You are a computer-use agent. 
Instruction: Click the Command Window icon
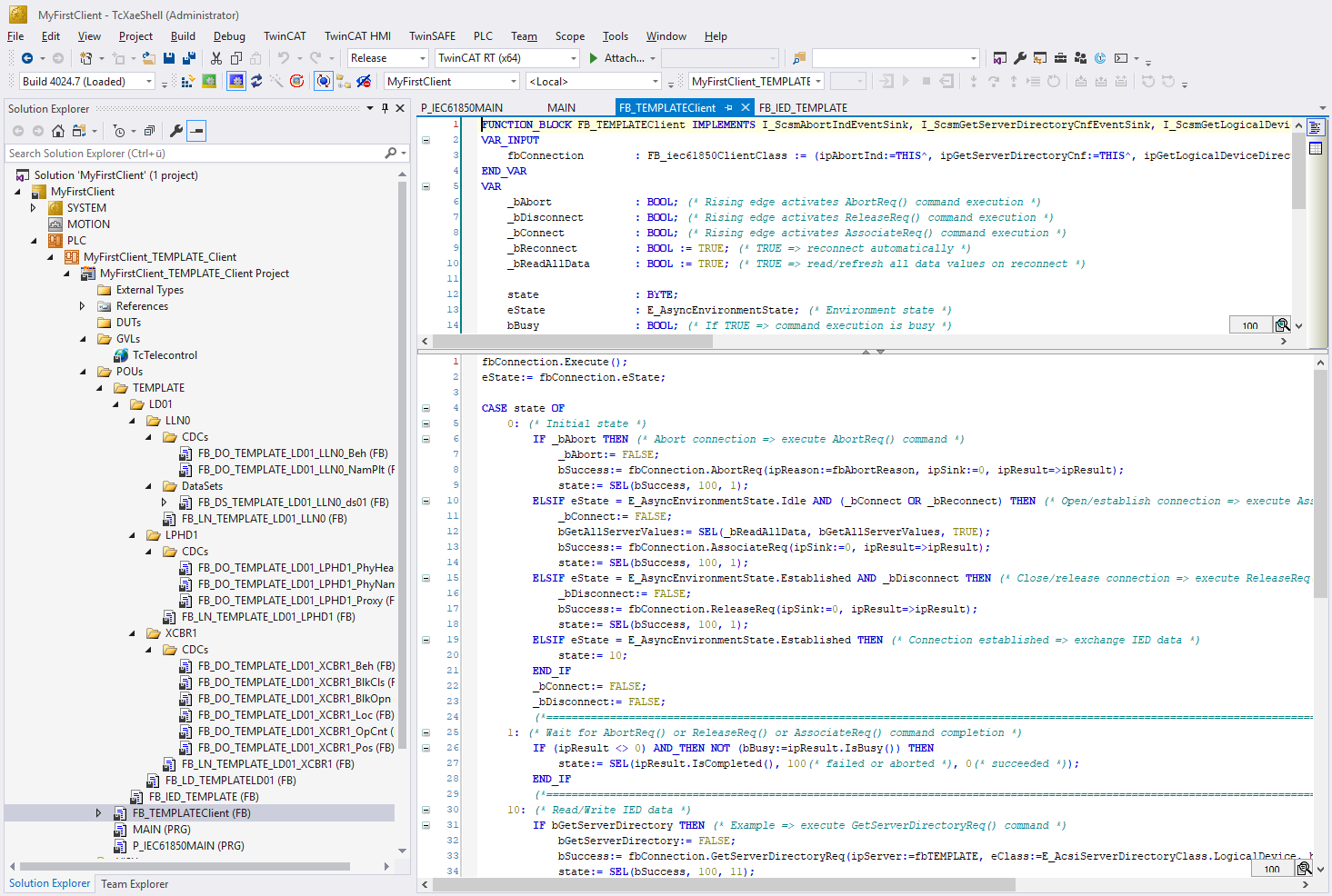pyautogui.click(x=1121, y=58)
